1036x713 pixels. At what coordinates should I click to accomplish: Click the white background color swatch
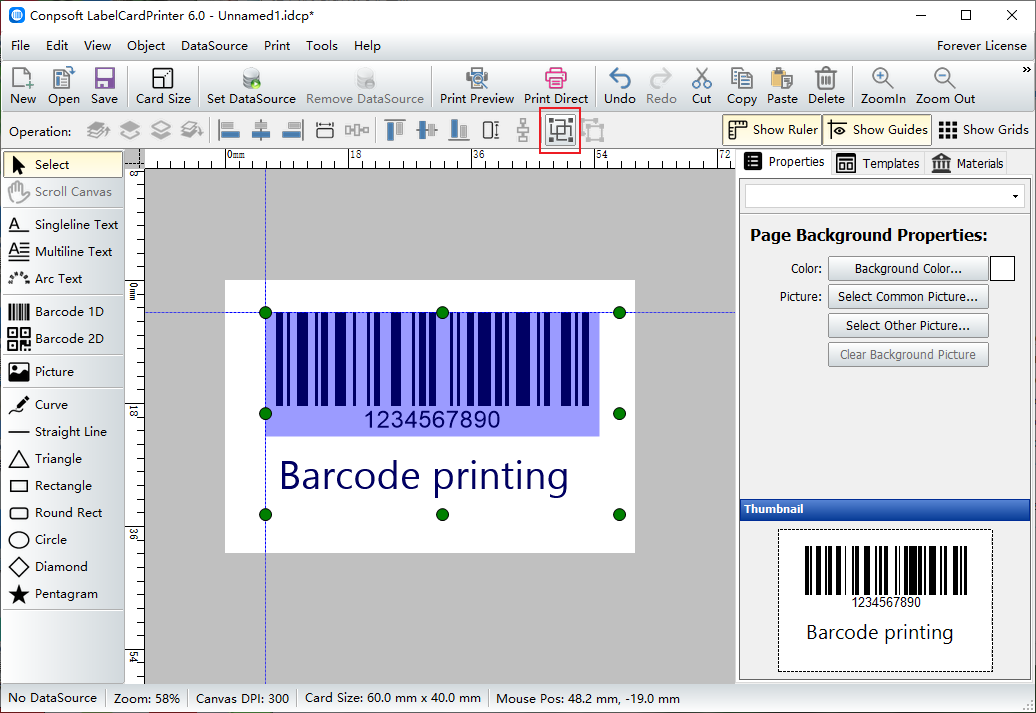click(1002, 269)
